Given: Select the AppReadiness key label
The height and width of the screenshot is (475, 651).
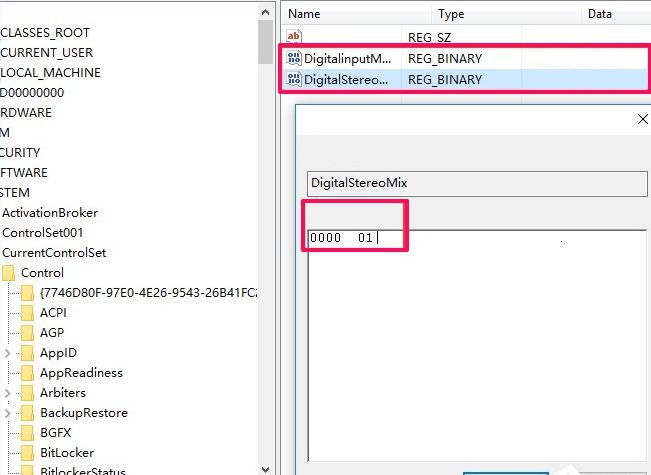Looking at the screenshot, I should 81,373.
